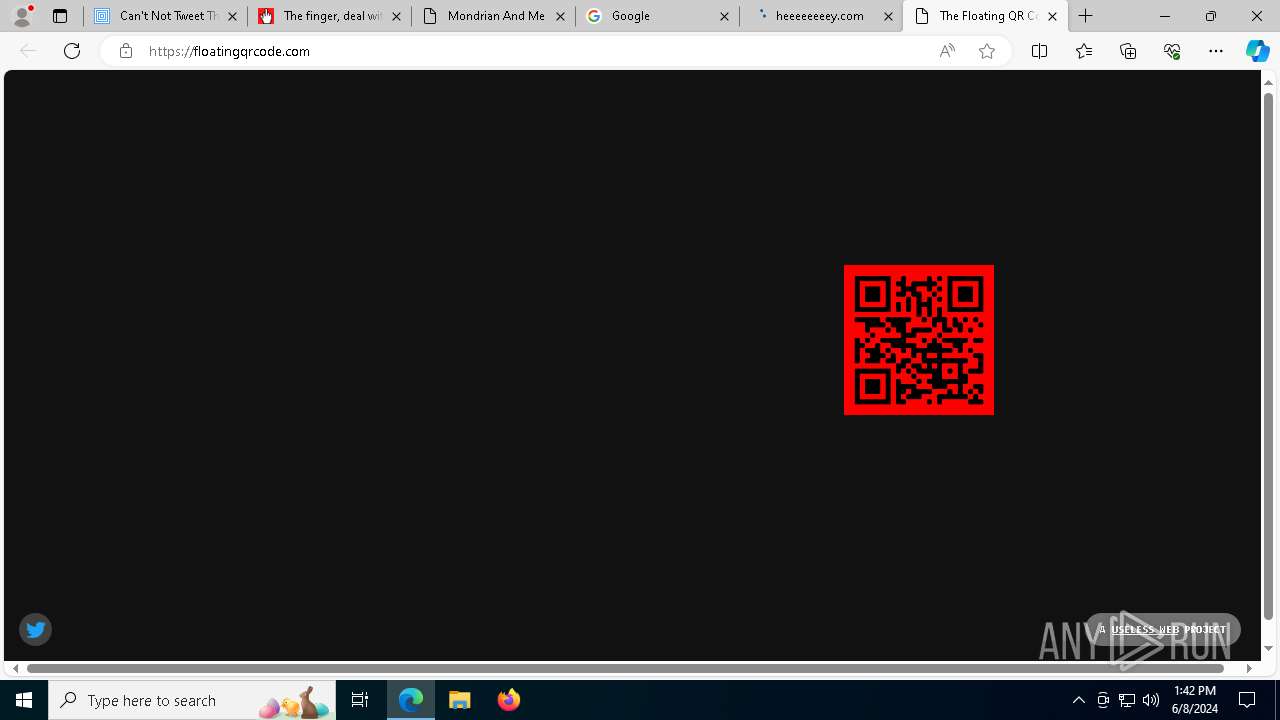
Task: Open Settings and more menu
Action: click(x=1216, y=51)
